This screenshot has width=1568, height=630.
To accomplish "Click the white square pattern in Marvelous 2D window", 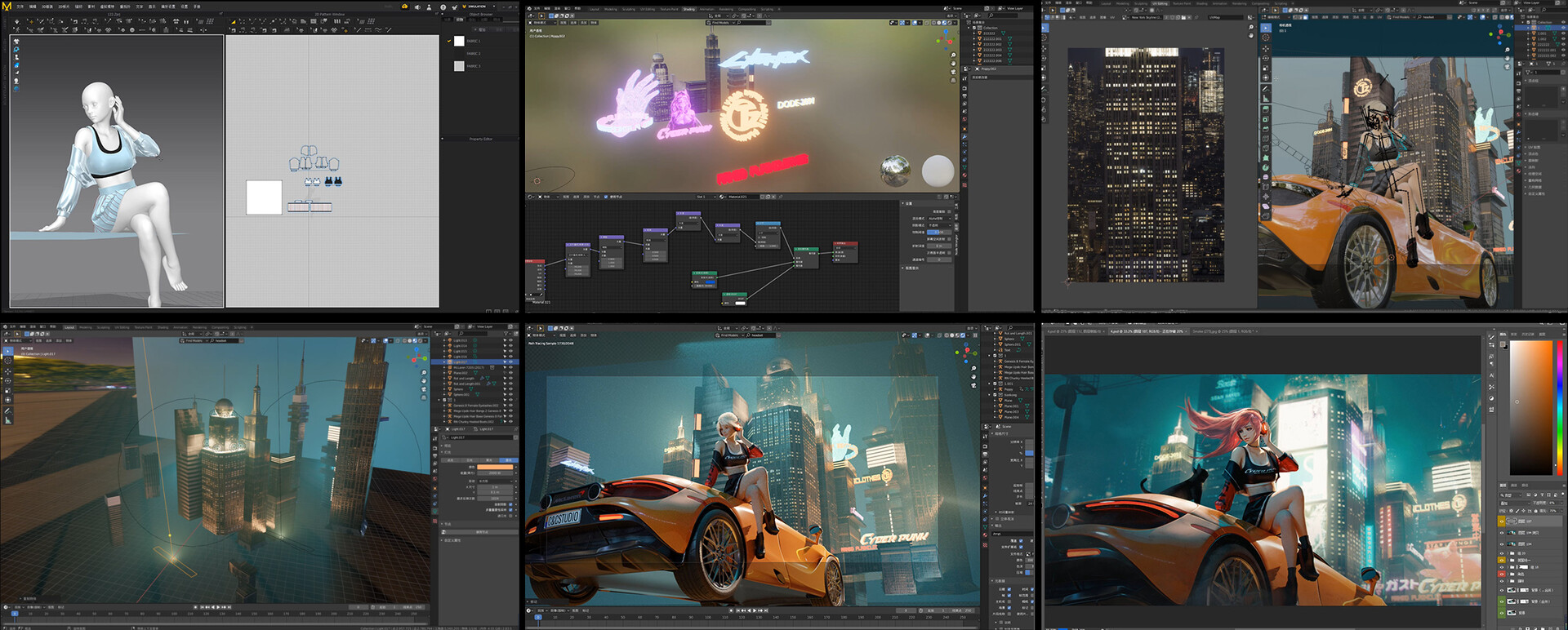I will (264, 197).
